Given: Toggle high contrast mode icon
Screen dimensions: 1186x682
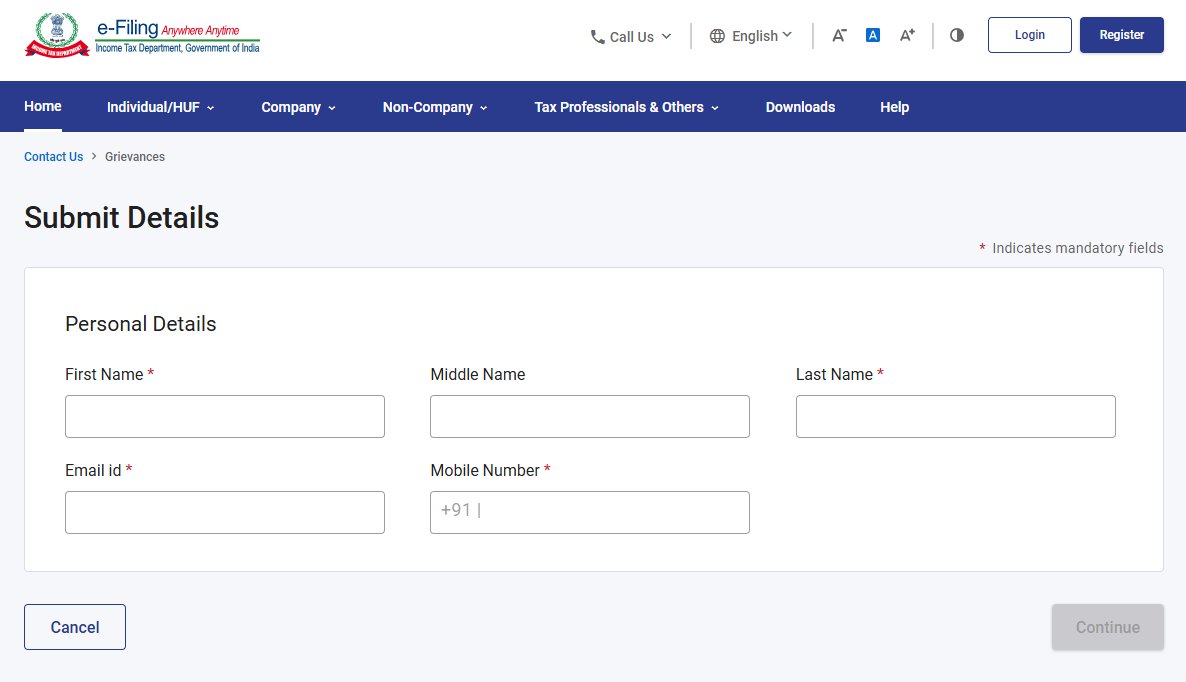Looking at the screenshot, I should click(x=957, y=35).
